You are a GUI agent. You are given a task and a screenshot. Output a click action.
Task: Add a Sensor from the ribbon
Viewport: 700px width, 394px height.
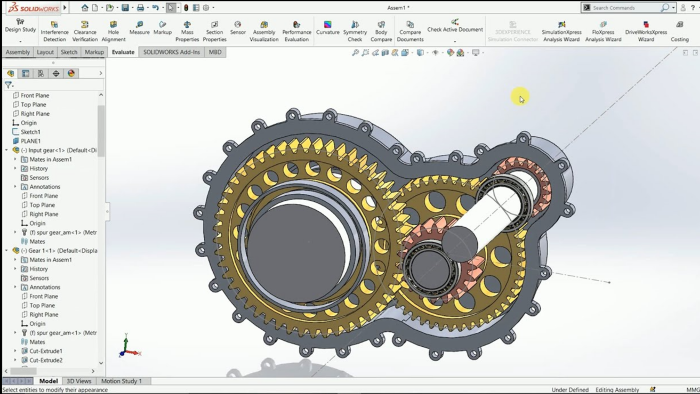pos(238,28)
